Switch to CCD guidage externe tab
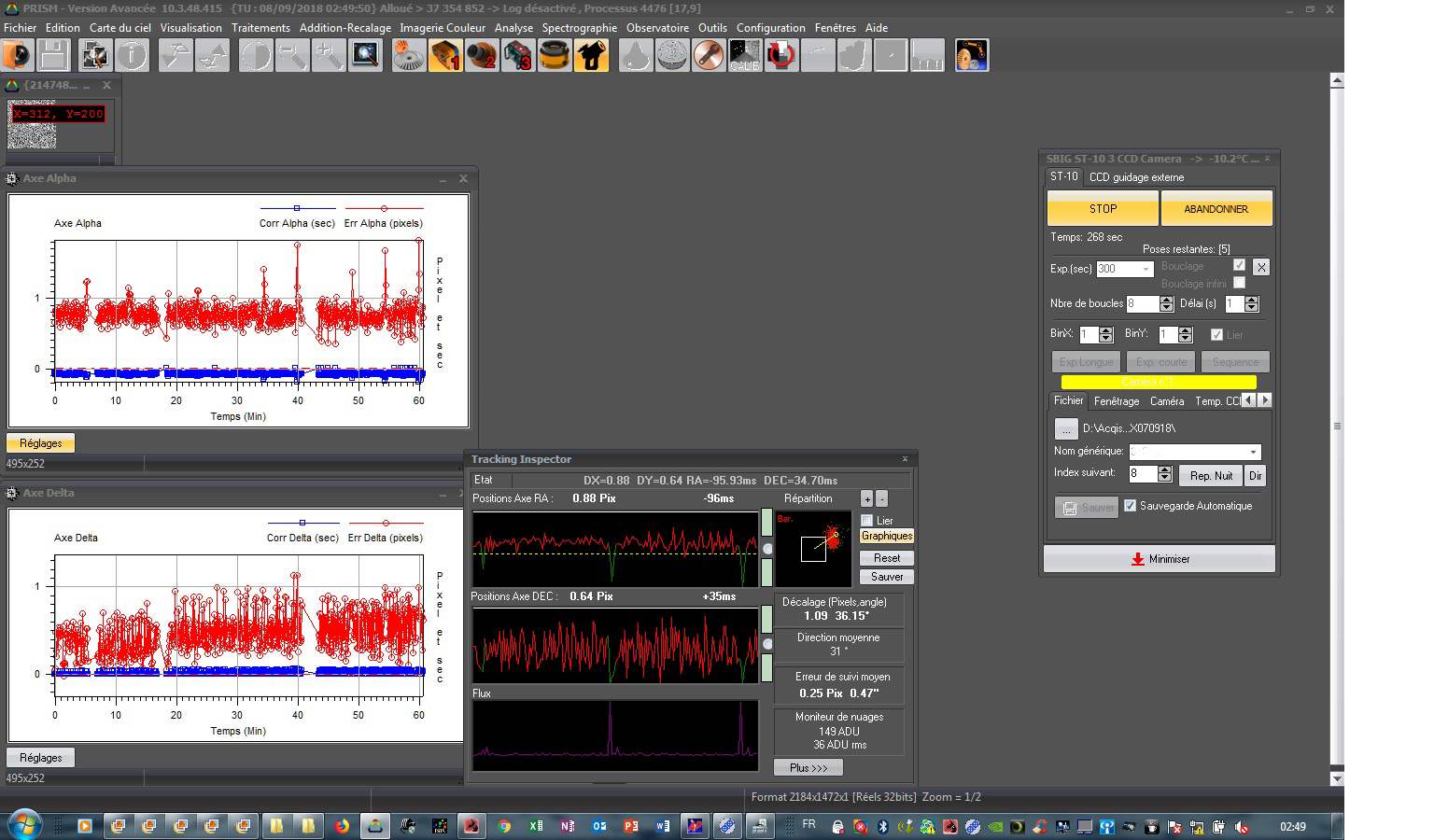 [x=1136, y=177]
